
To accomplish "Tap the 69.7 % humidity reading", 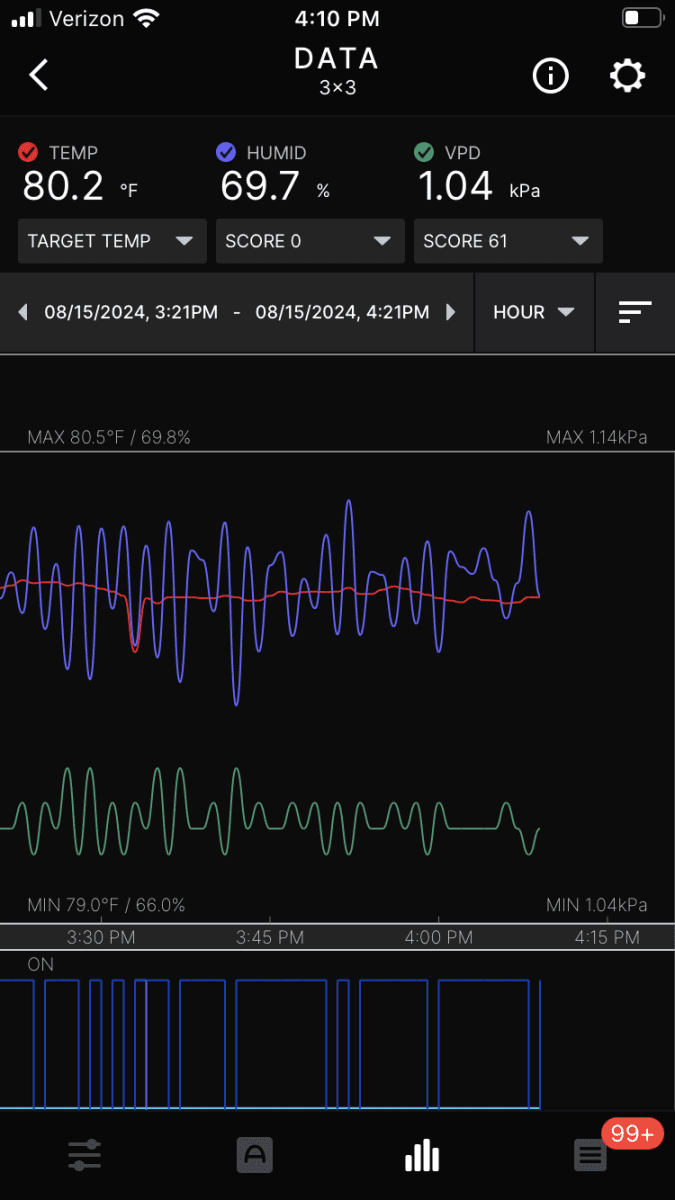I will (275, 186).
